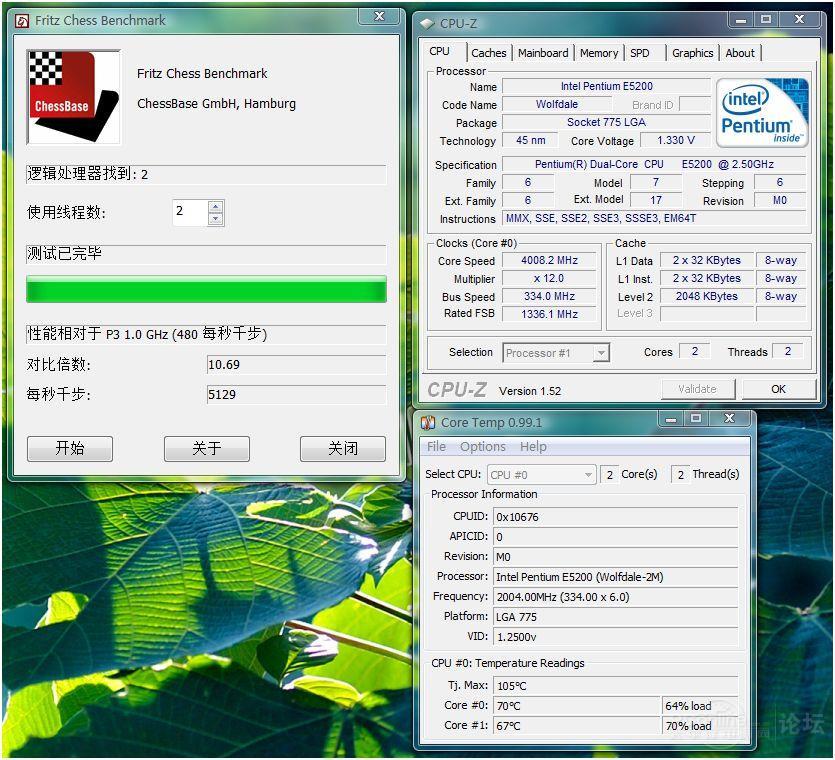Open the Memory tab
The width and height of the screenshot is (835, 760).
click(599, 53)
